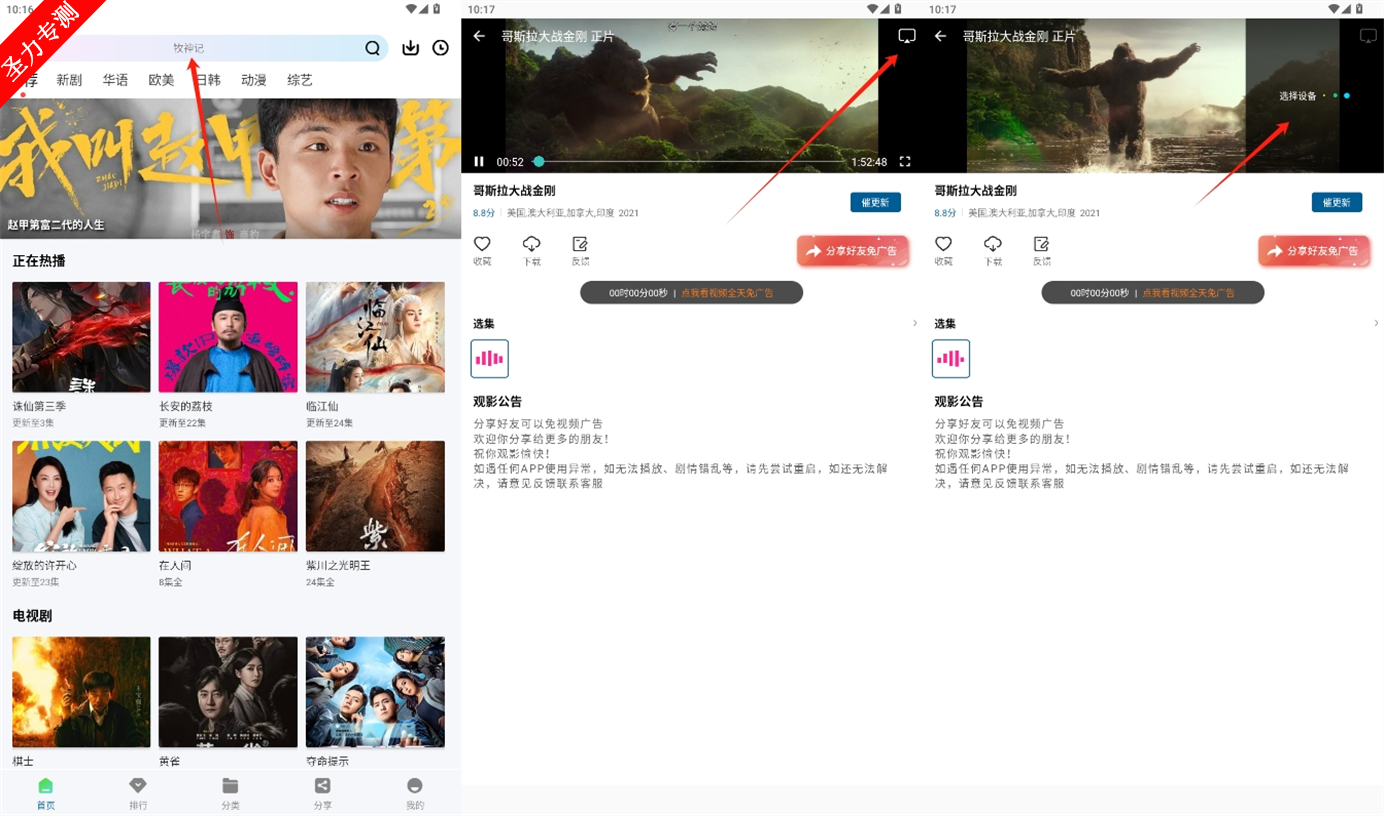Image resolution: width=1384 pixels, height=816 pixels.
Task: Click 分享好友免广告 on 选择设备 screen
Action: coord(1314,251)
